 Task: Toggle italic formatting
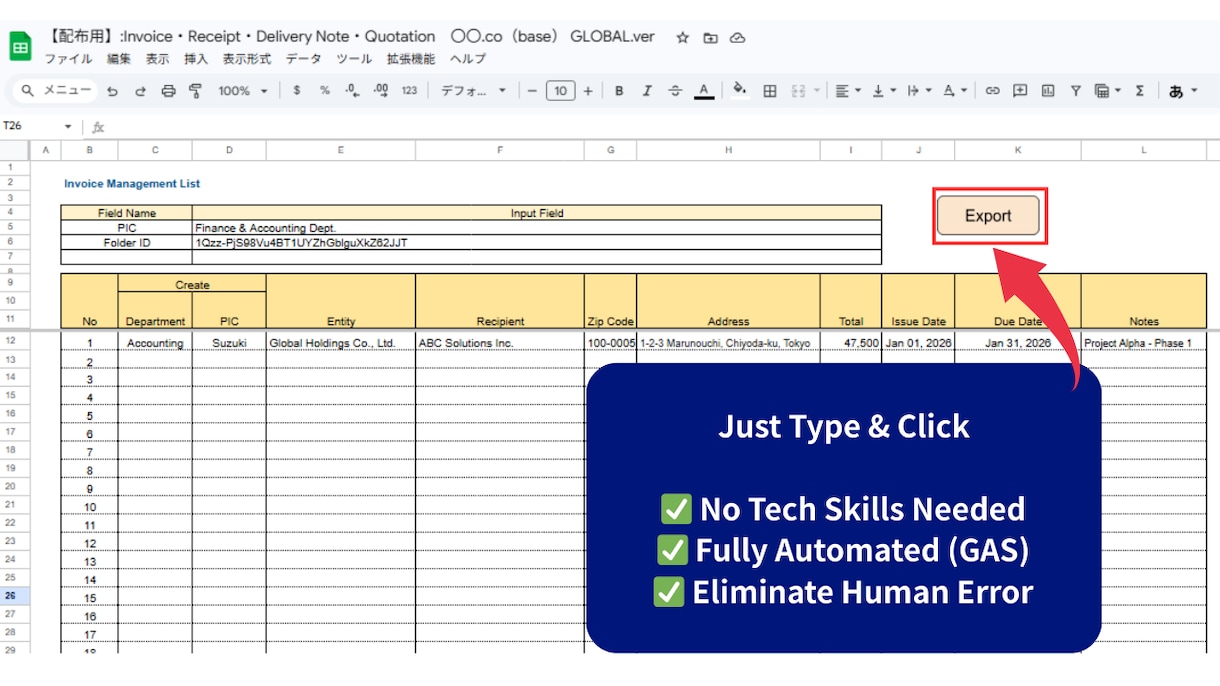click(647, 91)
